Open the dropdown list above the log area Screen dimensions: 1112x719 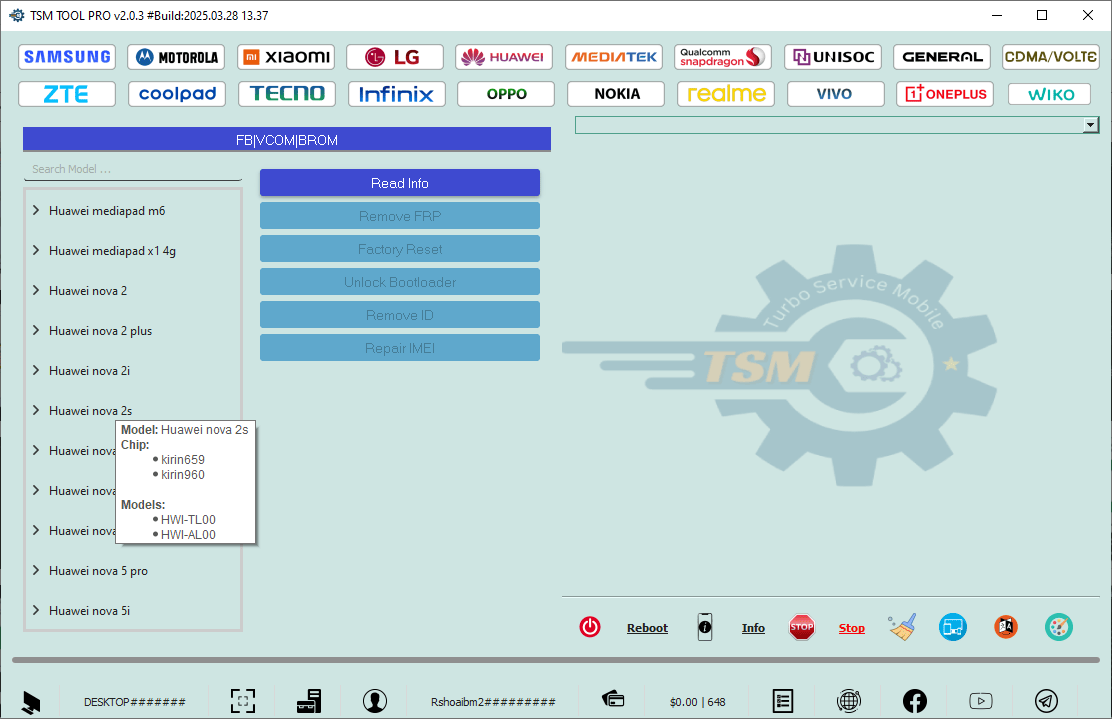coord(1090,124)
